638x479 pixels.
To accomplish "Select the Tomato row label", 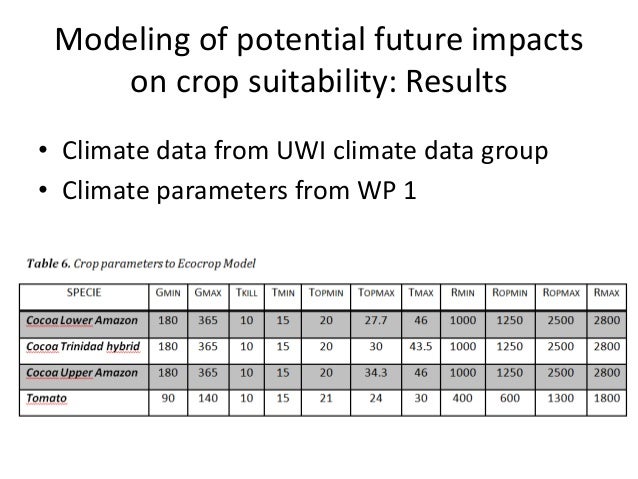I will click(x=46, y=398).
